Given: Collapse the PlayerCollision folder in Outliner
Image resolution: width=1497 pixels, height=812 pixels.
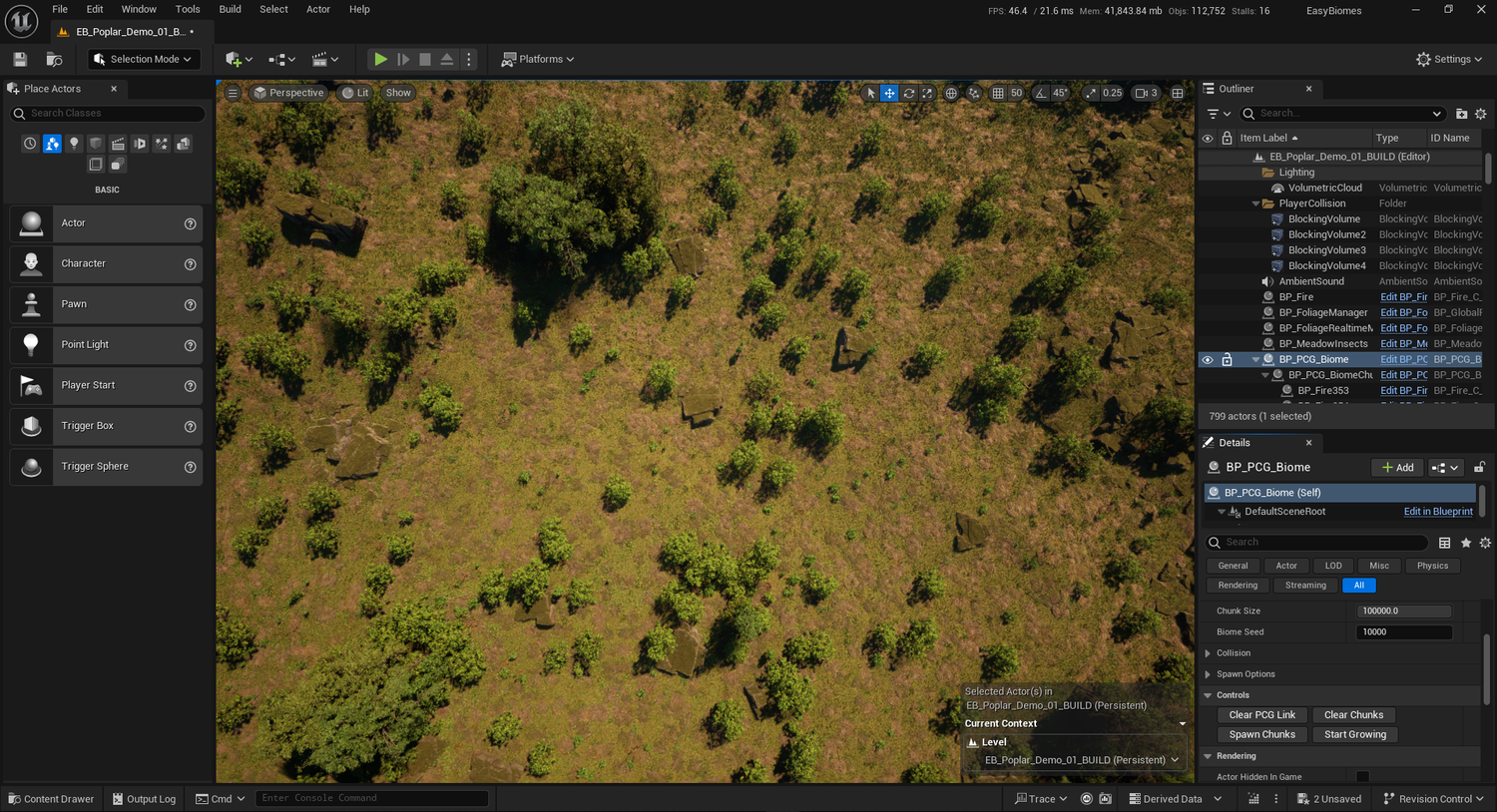Looking at the screenshot, I should (x=1255, y=203).
